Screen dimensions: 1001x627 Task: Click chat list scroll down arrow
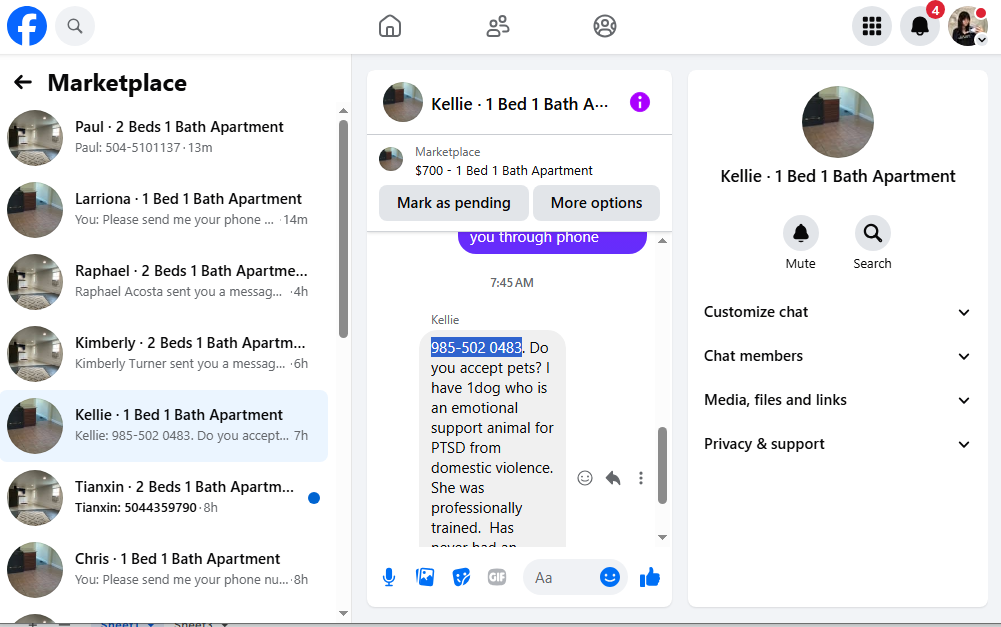coord(343,613)
